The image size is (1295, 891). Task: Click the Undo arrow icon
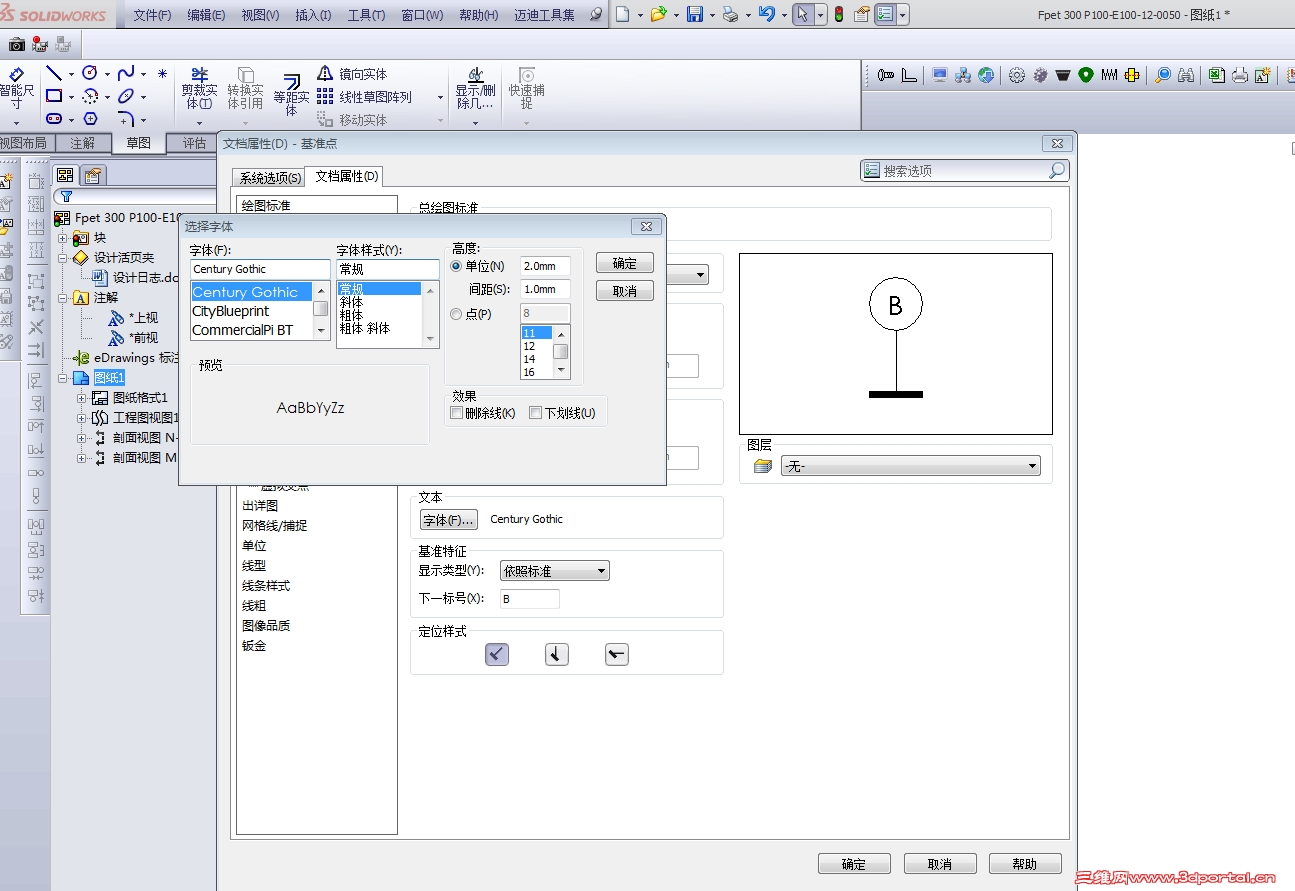pos(766,15)
